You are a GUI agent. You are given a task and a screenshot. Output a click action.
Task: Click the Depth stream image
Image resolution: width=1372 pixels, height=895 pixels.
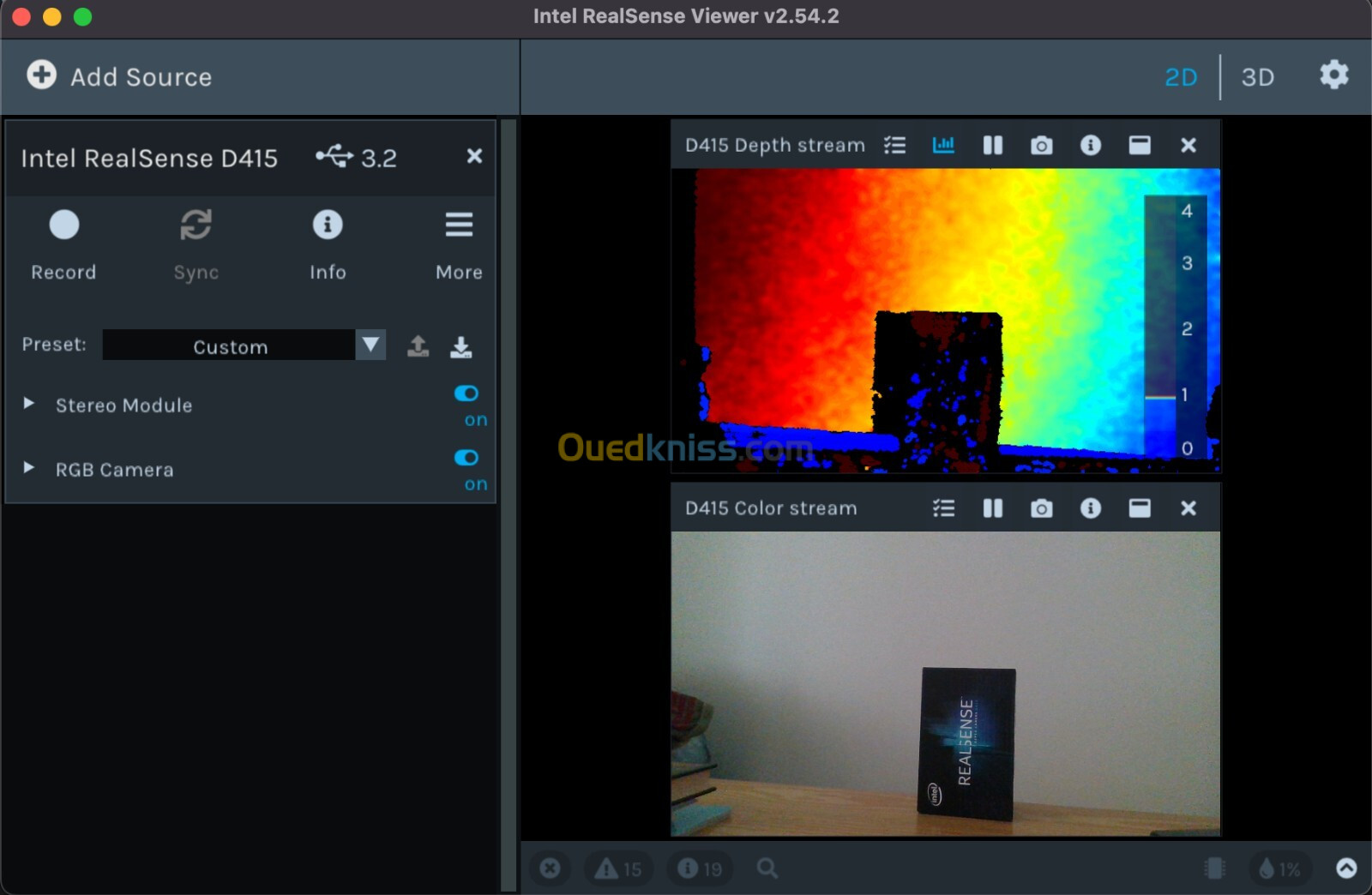(945, 321)
